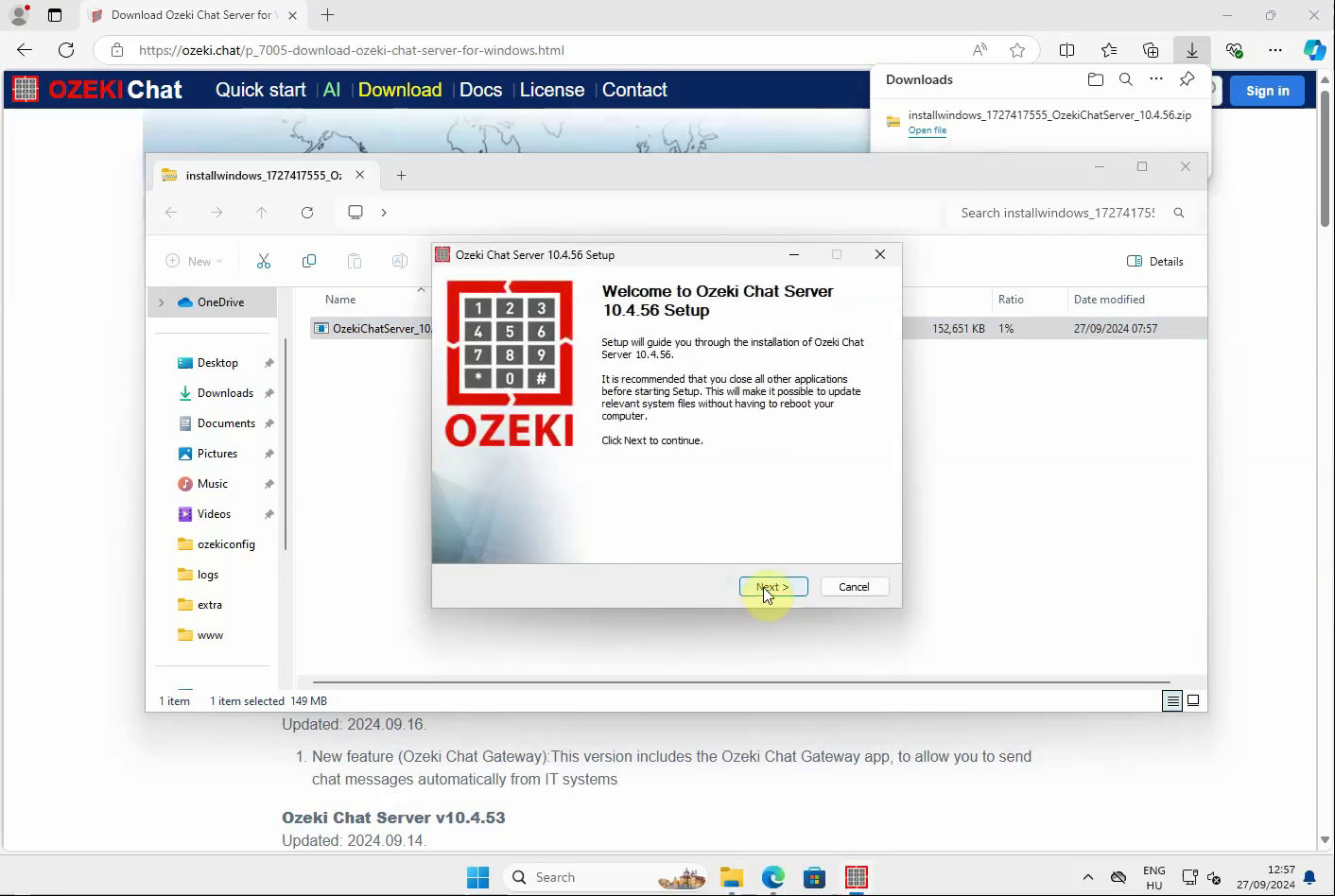Open more options in Downloads panel
The height and width of the screenshot is (896, 1335).
coord(1156,79)
